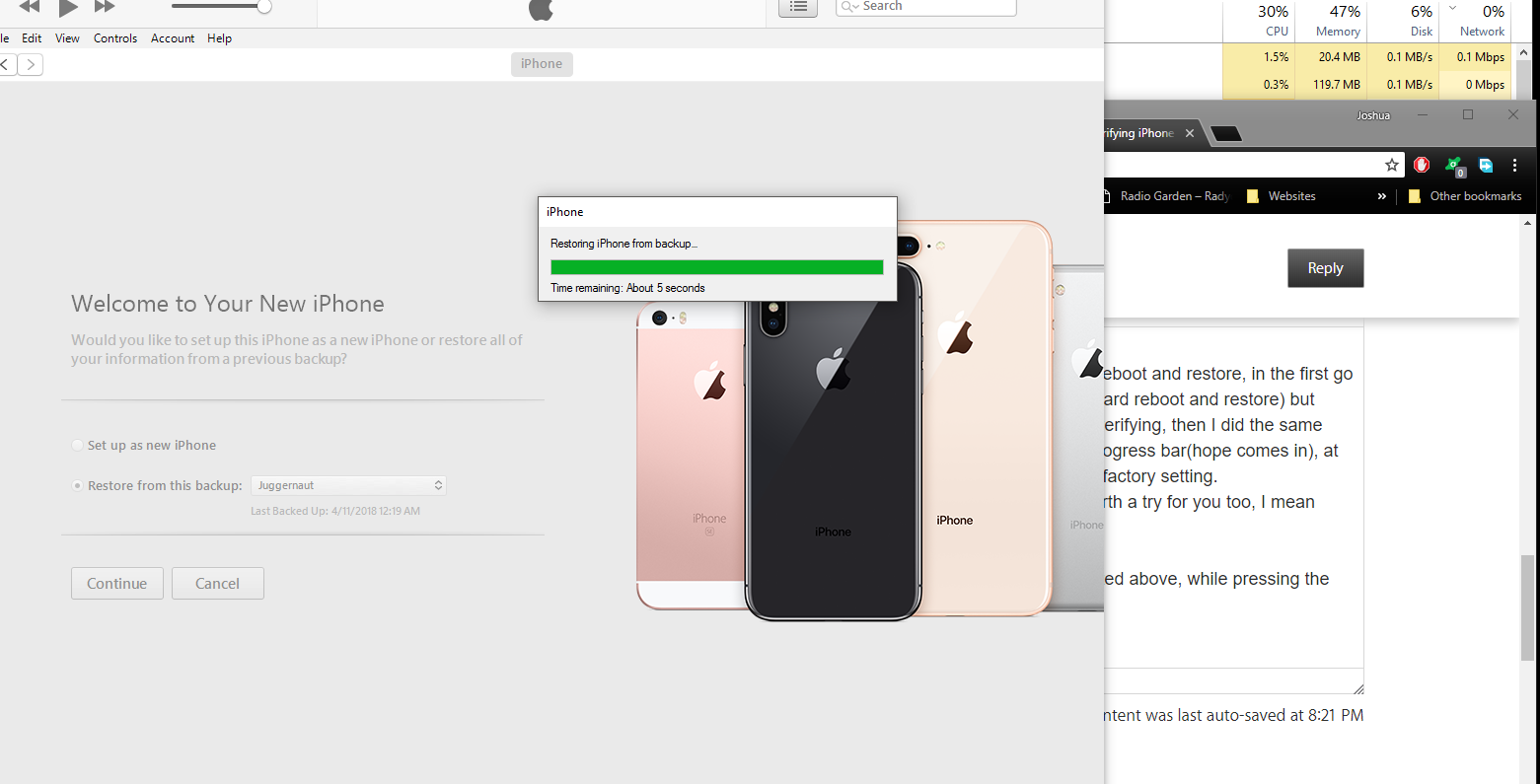This screenshot has height=784, width=1540.
Task: Open the blue arrow extension icon
Action: click(x=1486, y=165)
